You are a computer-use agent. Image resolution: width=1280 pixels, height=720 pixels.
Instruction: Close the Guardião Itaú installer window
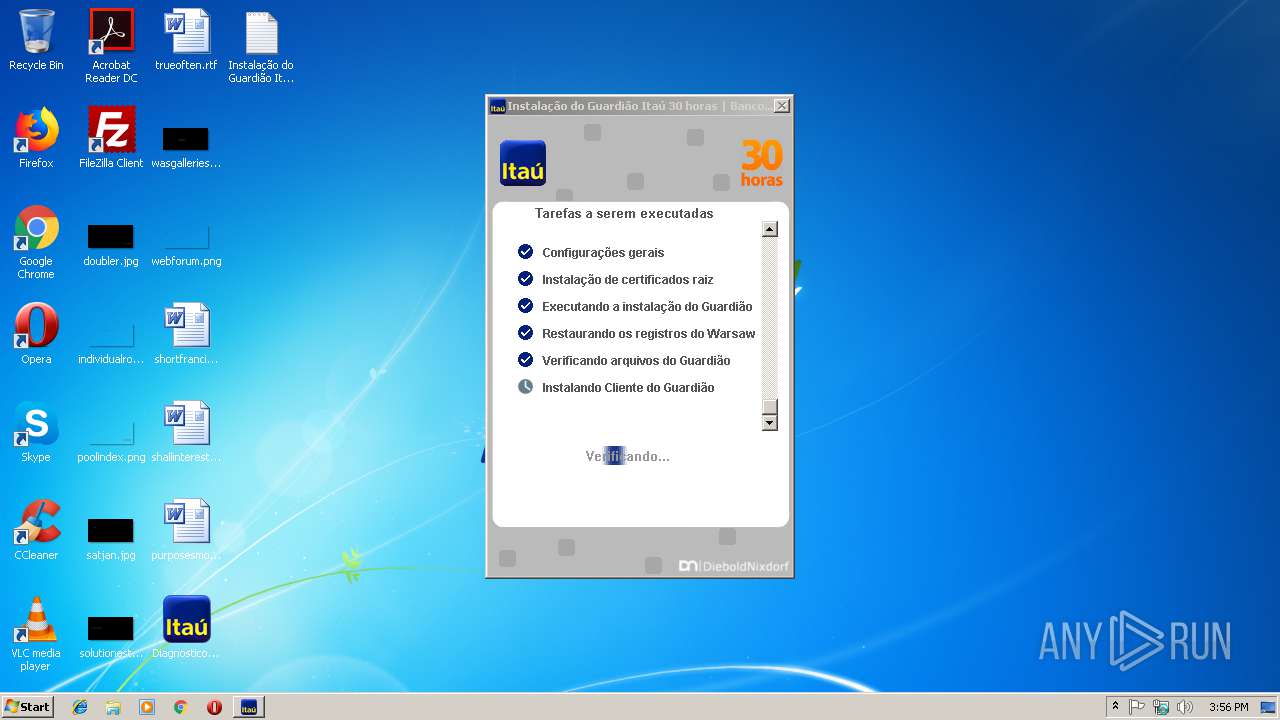782,106
